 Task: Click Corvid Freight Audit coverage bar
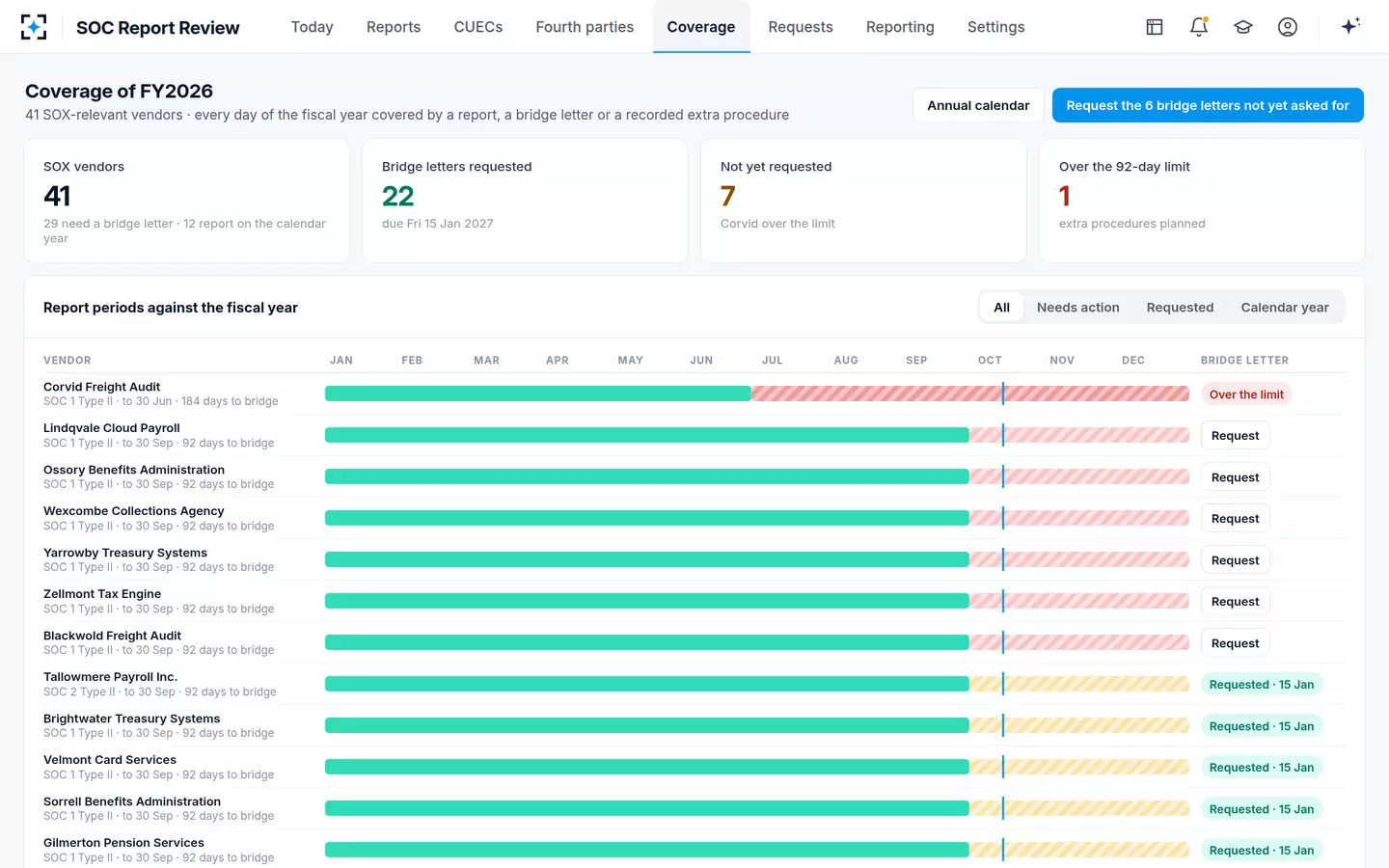point(757,393)
